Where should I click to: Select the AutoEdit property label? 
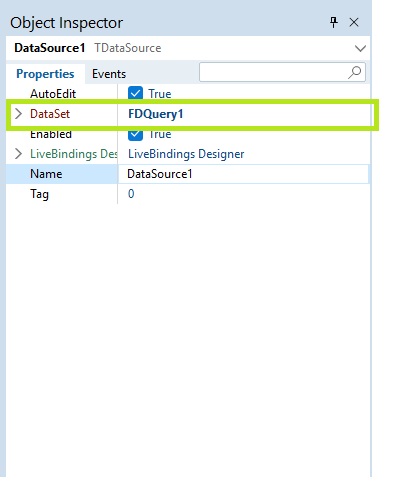(53, 94)
